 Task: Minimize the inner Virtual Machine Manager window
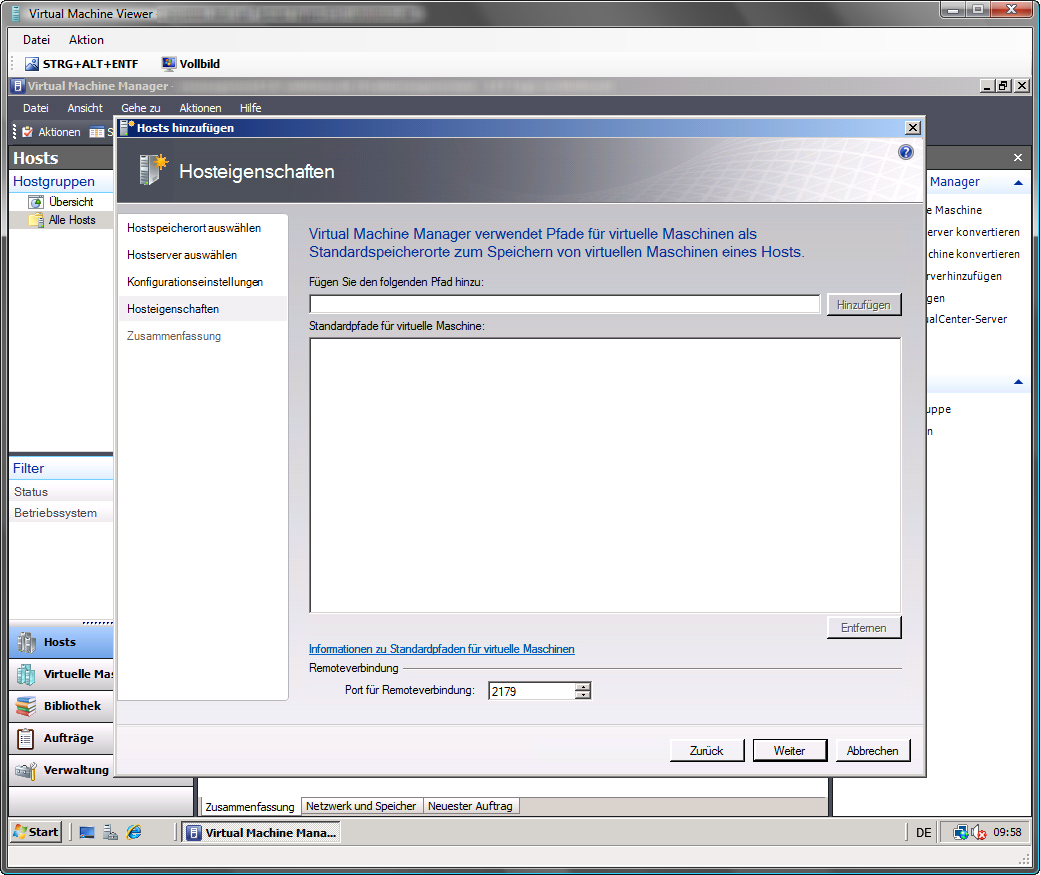tap(987, 86)
